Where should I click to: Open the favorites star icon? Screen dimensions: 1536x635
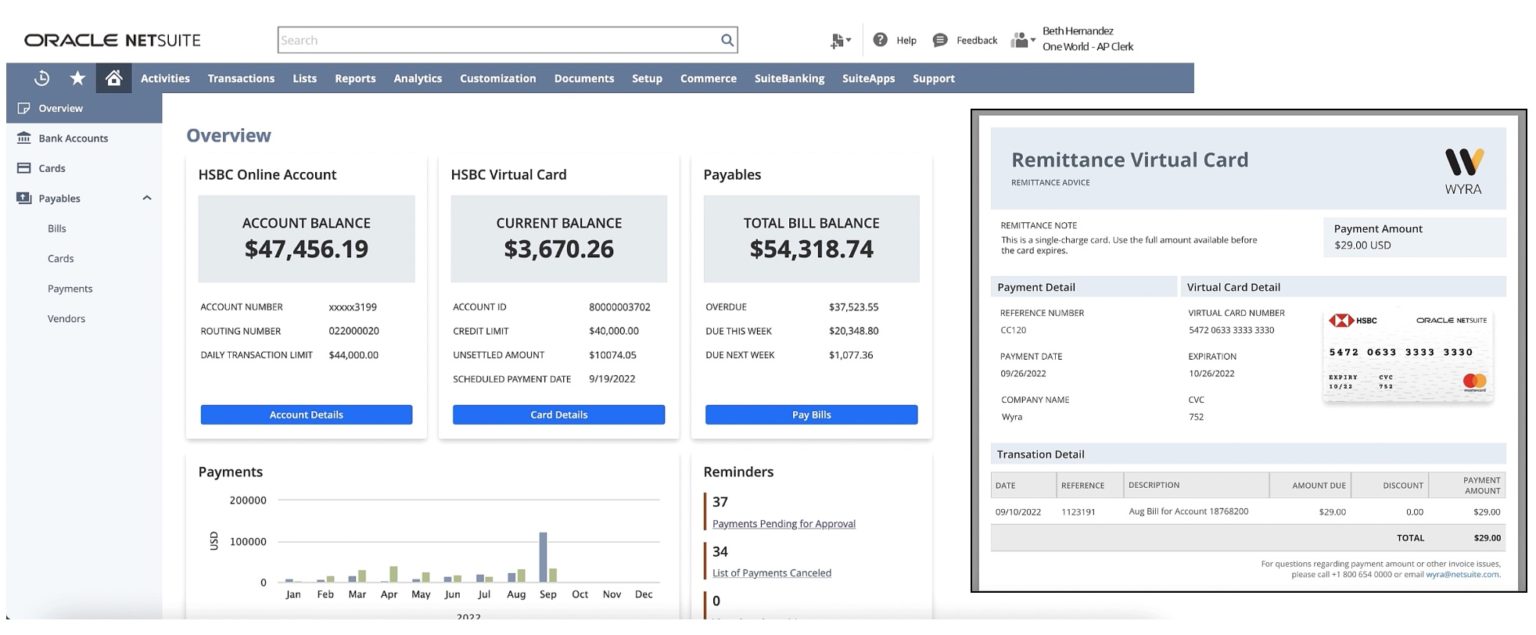click(x=76, y=77)
